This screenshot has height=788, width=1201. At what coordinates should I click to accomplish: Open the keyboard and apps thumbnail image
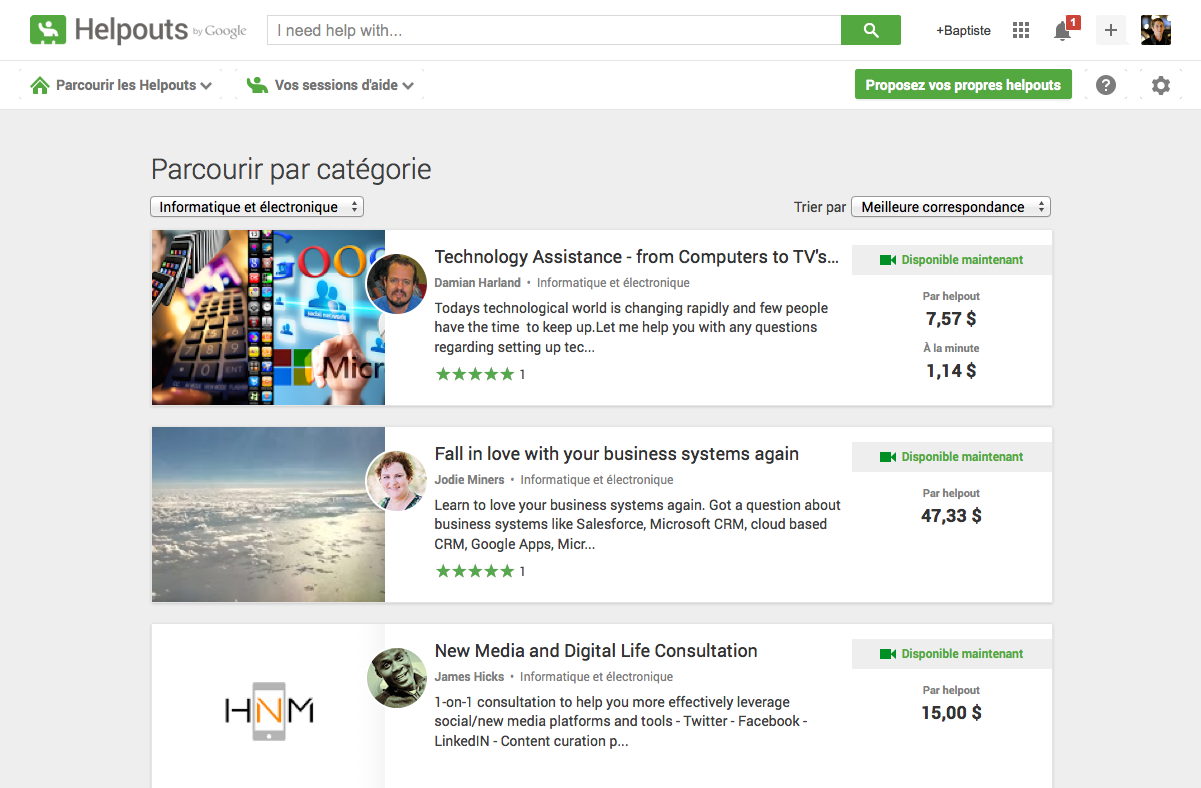tap(268, 318)
